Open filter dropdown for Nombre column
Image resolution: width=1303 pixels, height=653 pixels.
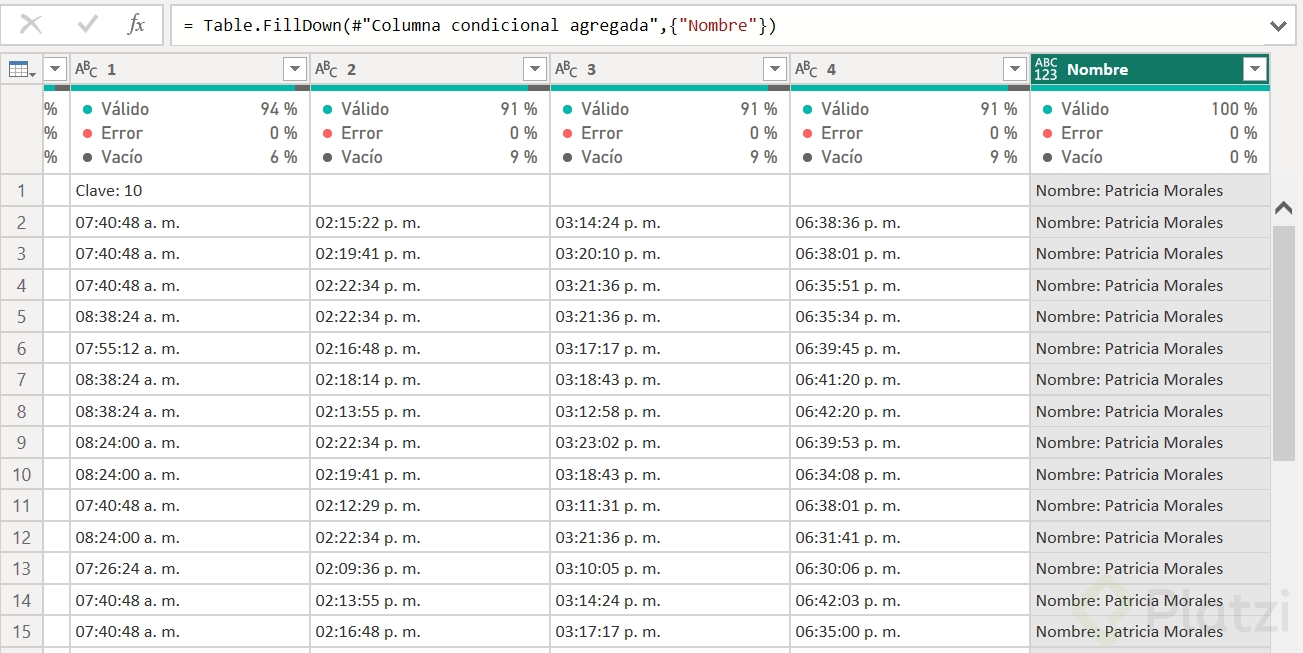click(x=1255, y=69)
